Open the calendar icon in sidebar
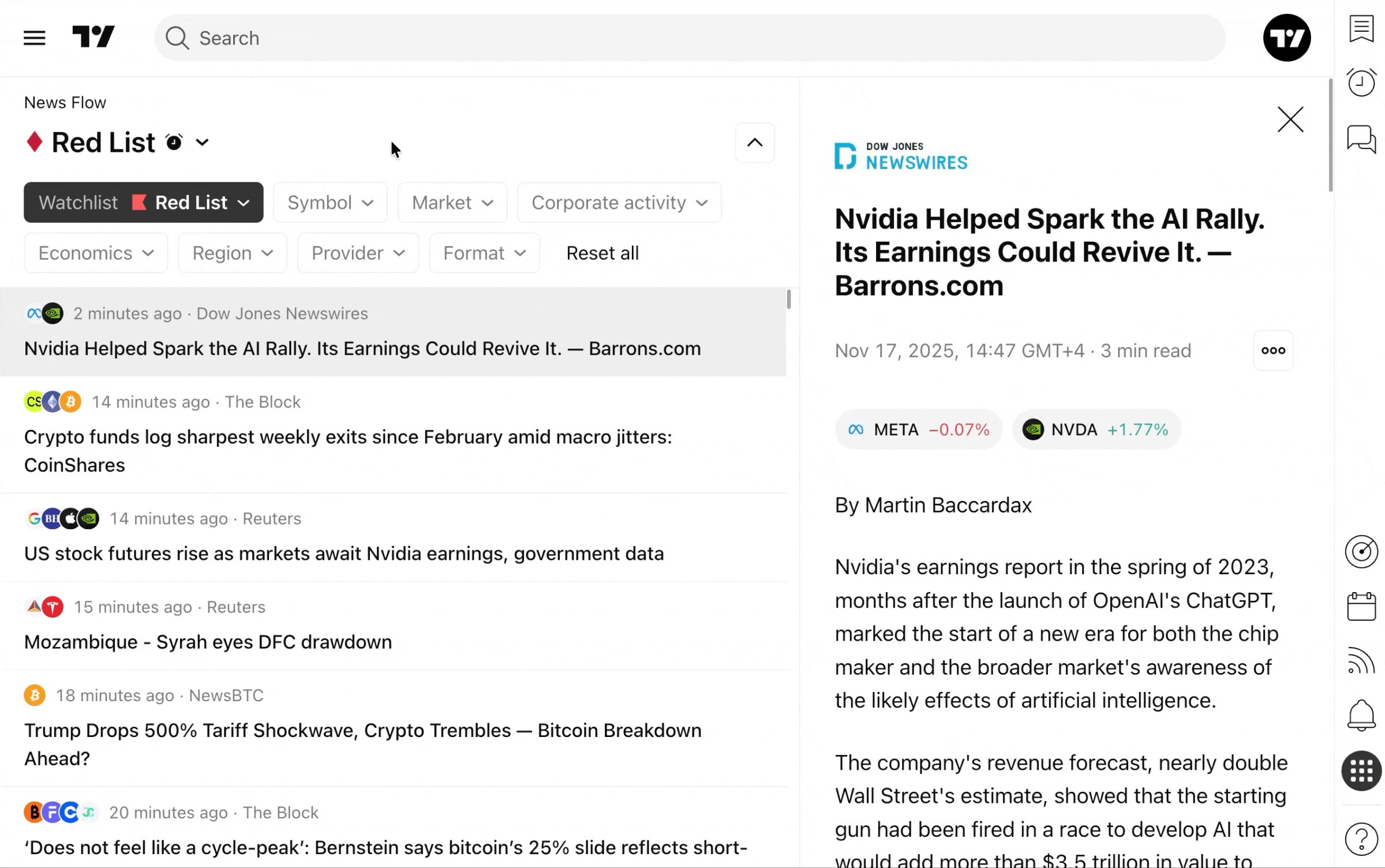 [x=1361, y=607]
